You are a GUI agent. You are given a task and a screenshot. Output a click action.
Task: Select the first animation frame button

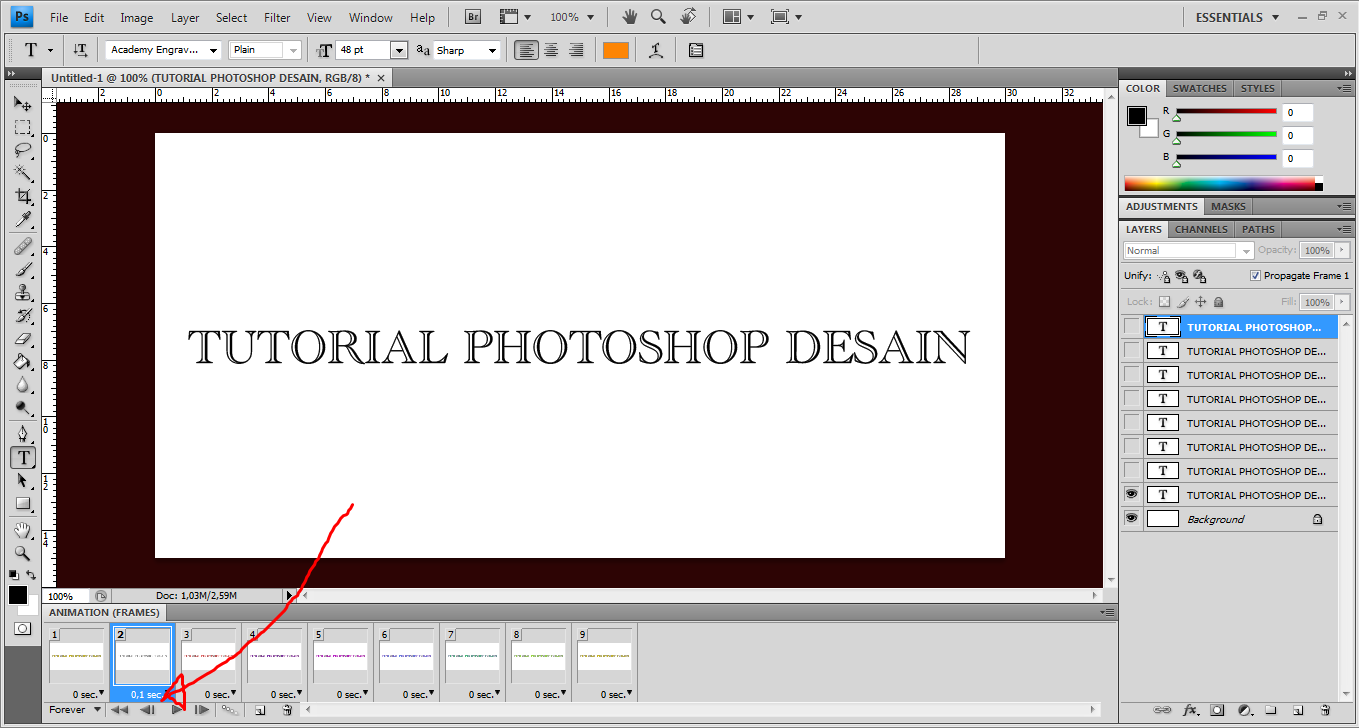coord(119,710)
